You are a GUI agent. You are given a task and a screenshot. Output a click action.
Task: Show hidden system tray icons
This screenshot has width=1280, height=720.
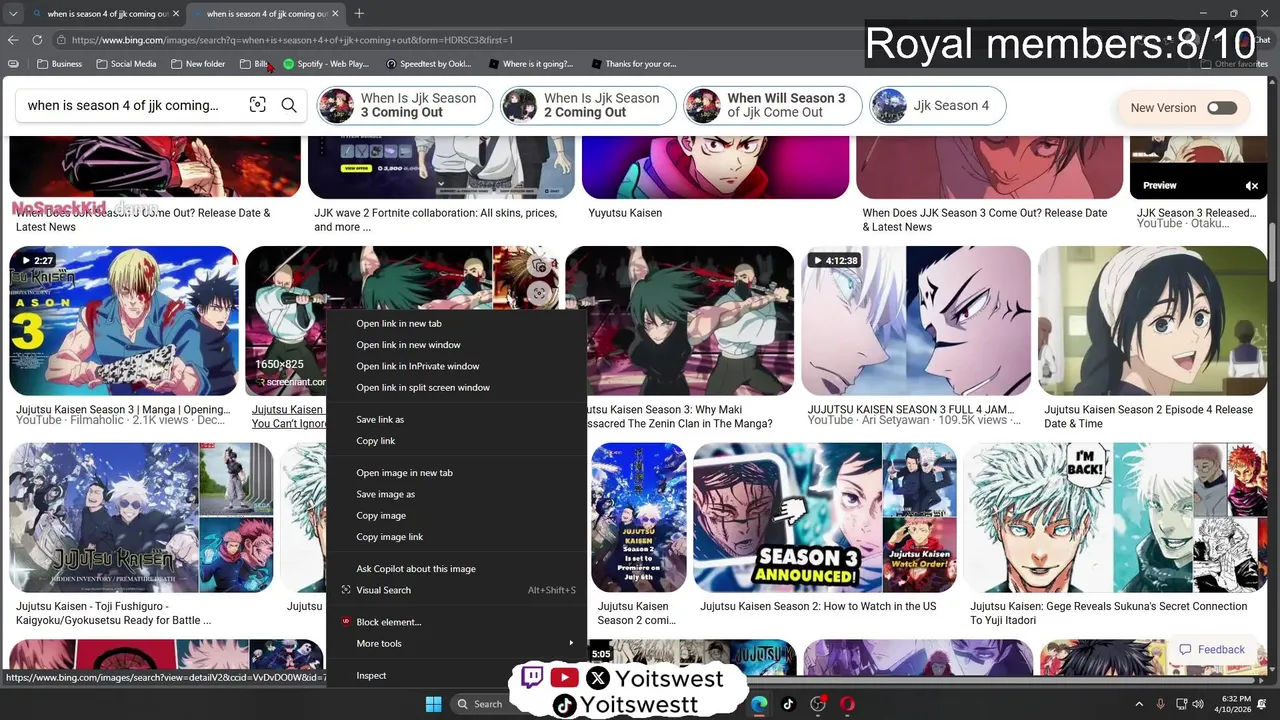[x=1138, y=704]
